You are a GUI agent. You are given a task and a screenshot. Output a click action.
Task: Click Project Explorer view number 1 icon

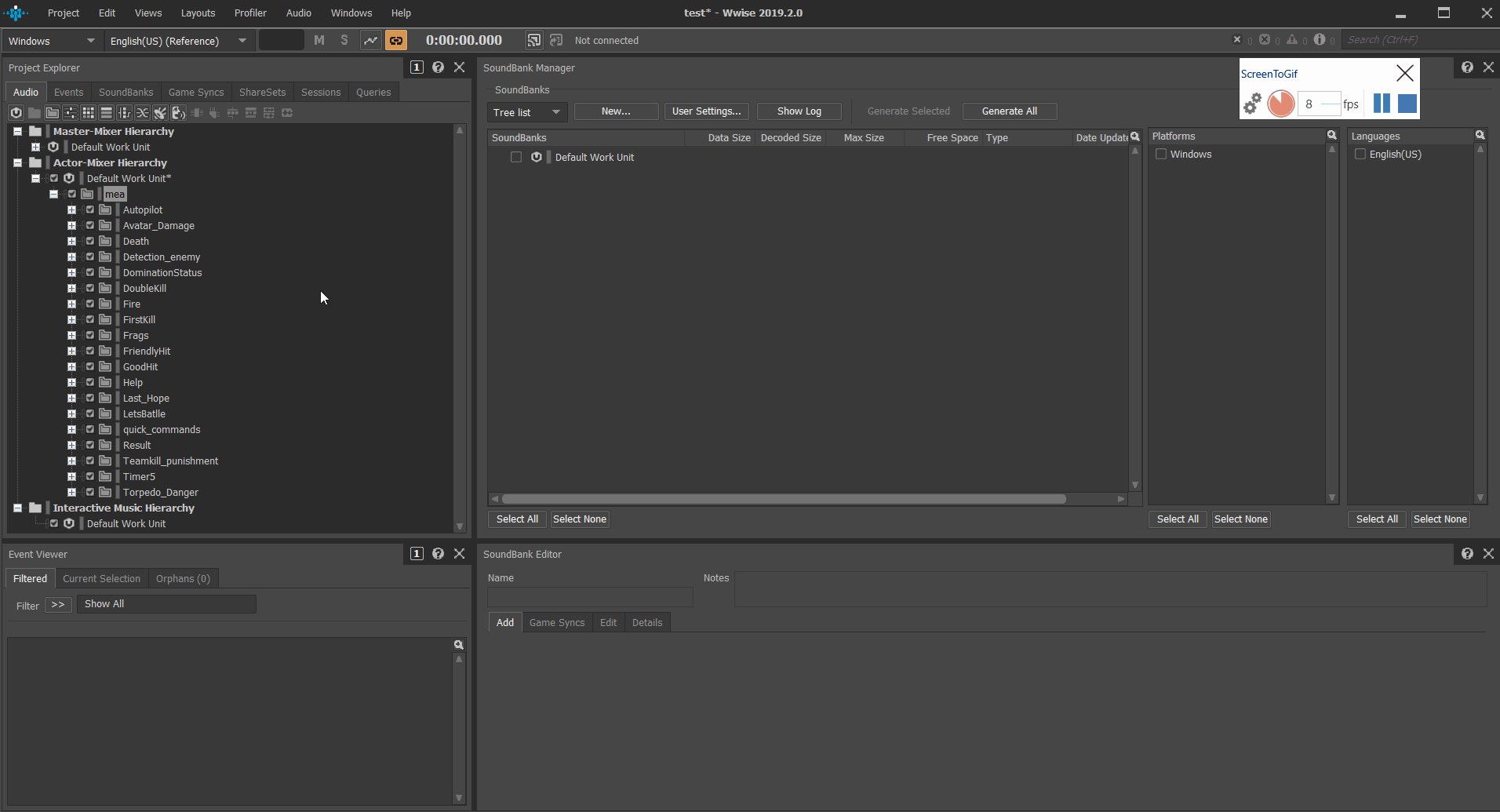[x=417, y=67]
